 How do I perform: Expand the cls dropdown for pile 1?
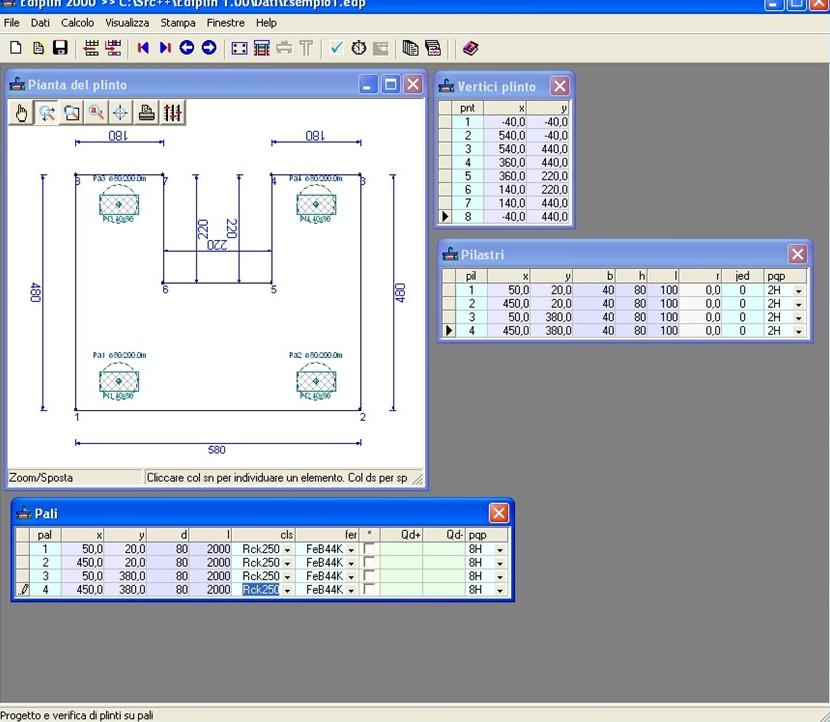288,549
